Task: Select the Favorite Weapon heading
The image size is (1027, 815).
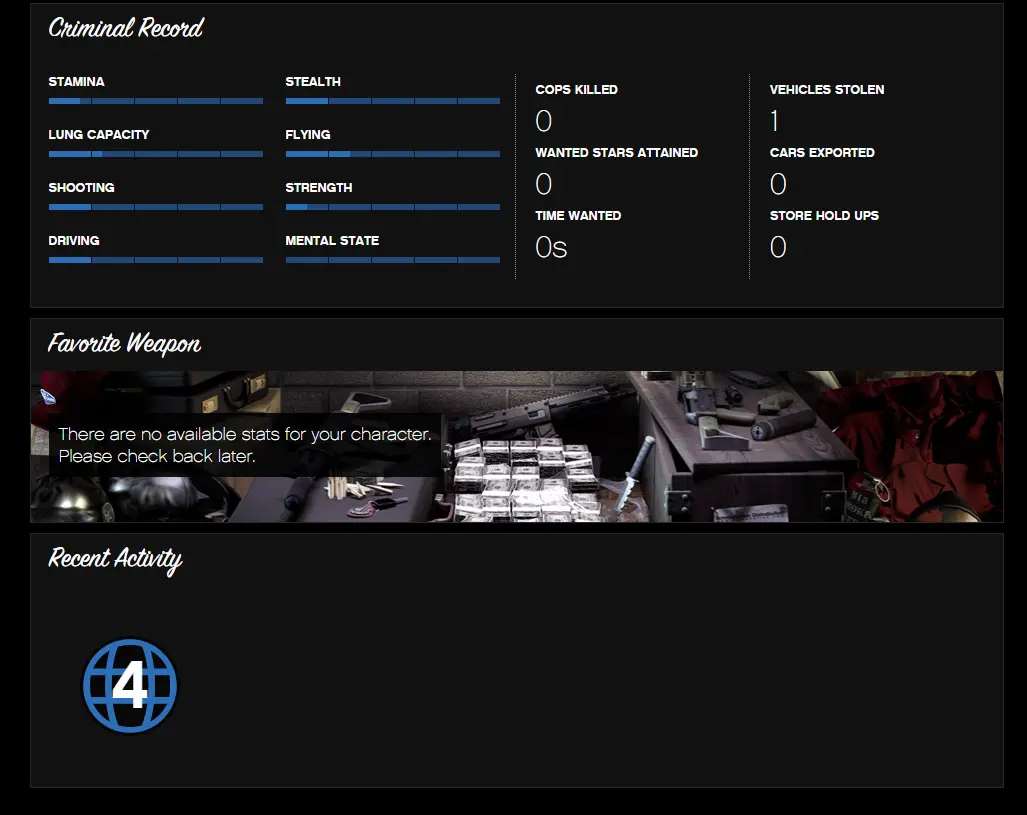Action: coord(124,343)
